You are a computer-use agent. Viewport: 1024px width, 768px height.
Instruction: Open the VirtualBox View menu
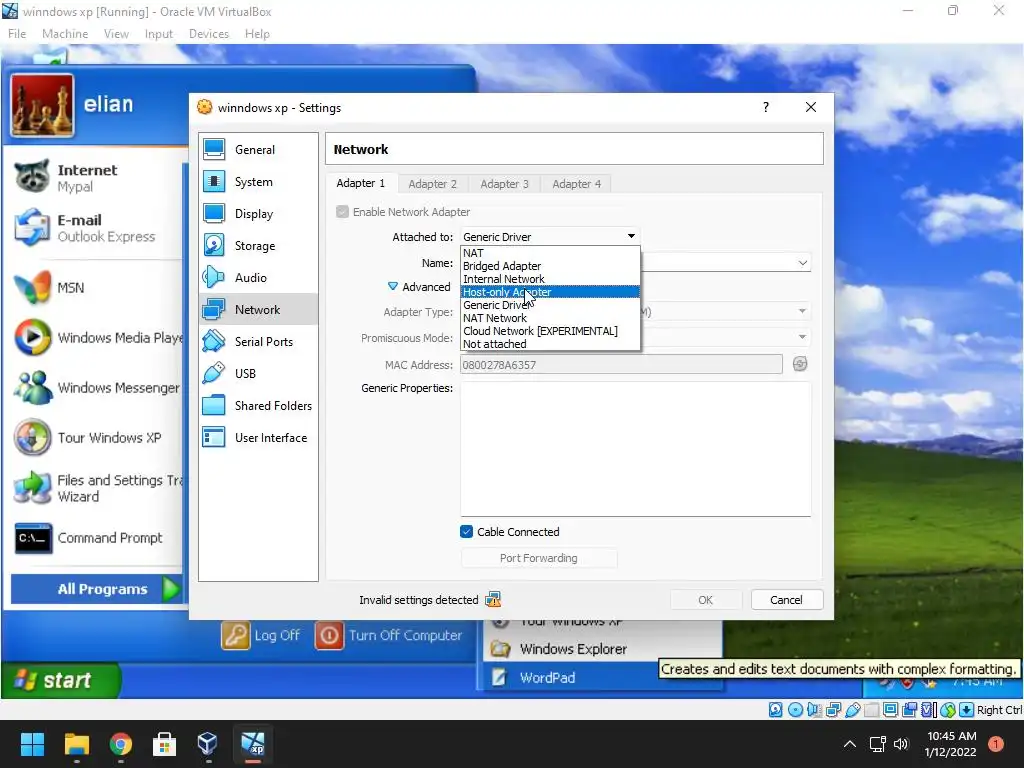click(x=116, y=33)
